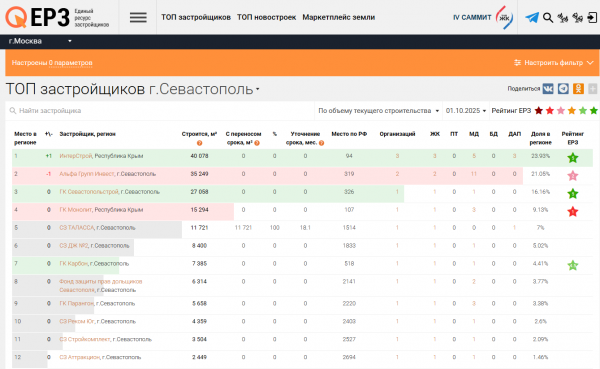Filter by light green ЕРЗ rating star
600x369 pixels.
tap(583, 111)
